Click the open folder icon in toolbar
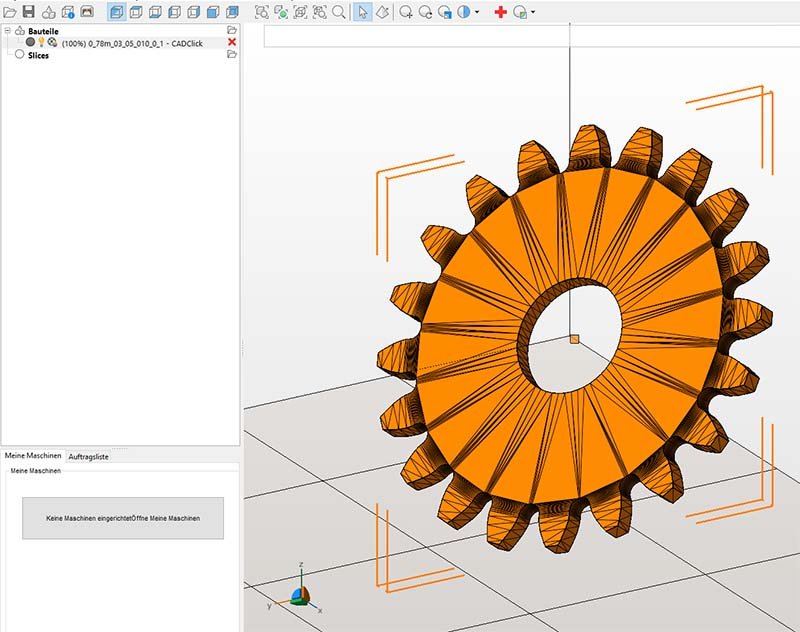This screenshot has height=632, width=800. pos(9,12)
